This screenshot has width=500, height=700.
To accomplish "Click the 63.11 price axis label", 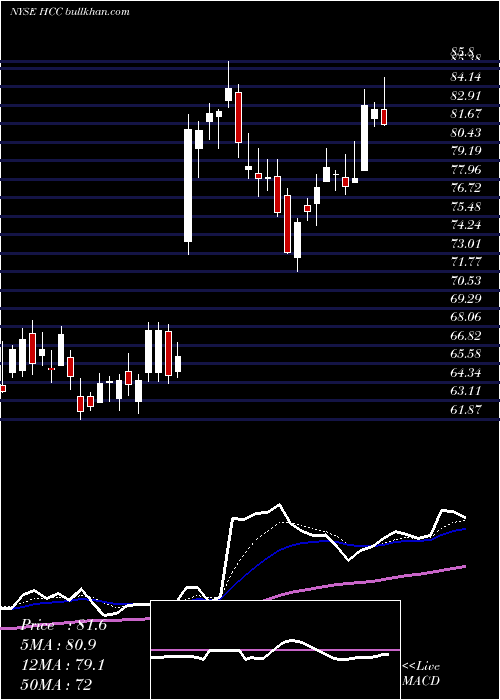I will [x=466, y=391].
